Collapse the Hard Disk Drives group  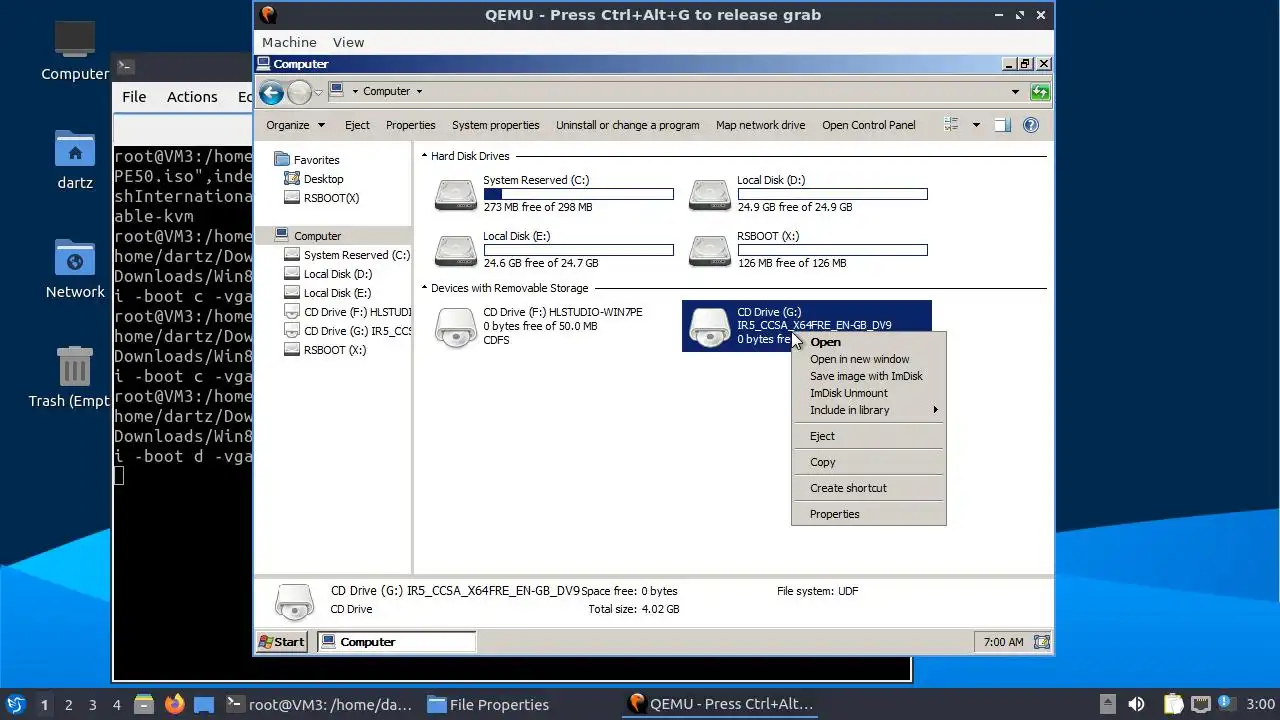tap(424, 156)
